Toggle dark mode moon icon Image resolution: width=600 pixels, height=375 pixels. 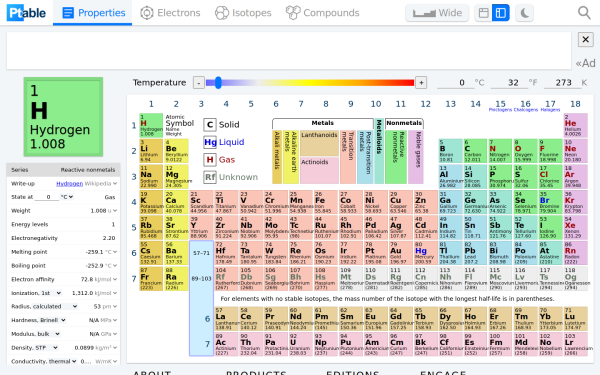[x=524, y=13]
